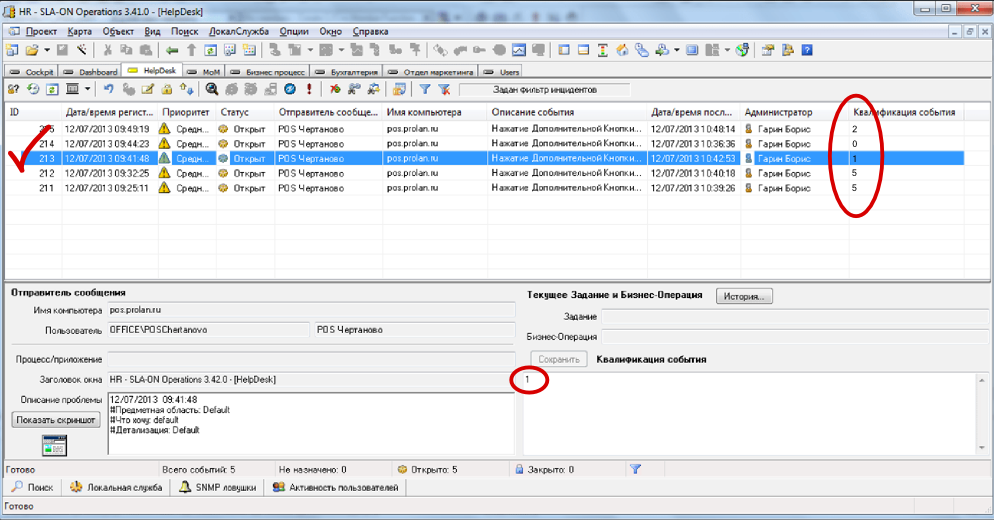Click the lock with question mark icon
Screen dimensions: 994x520
(x=13, y=89)
